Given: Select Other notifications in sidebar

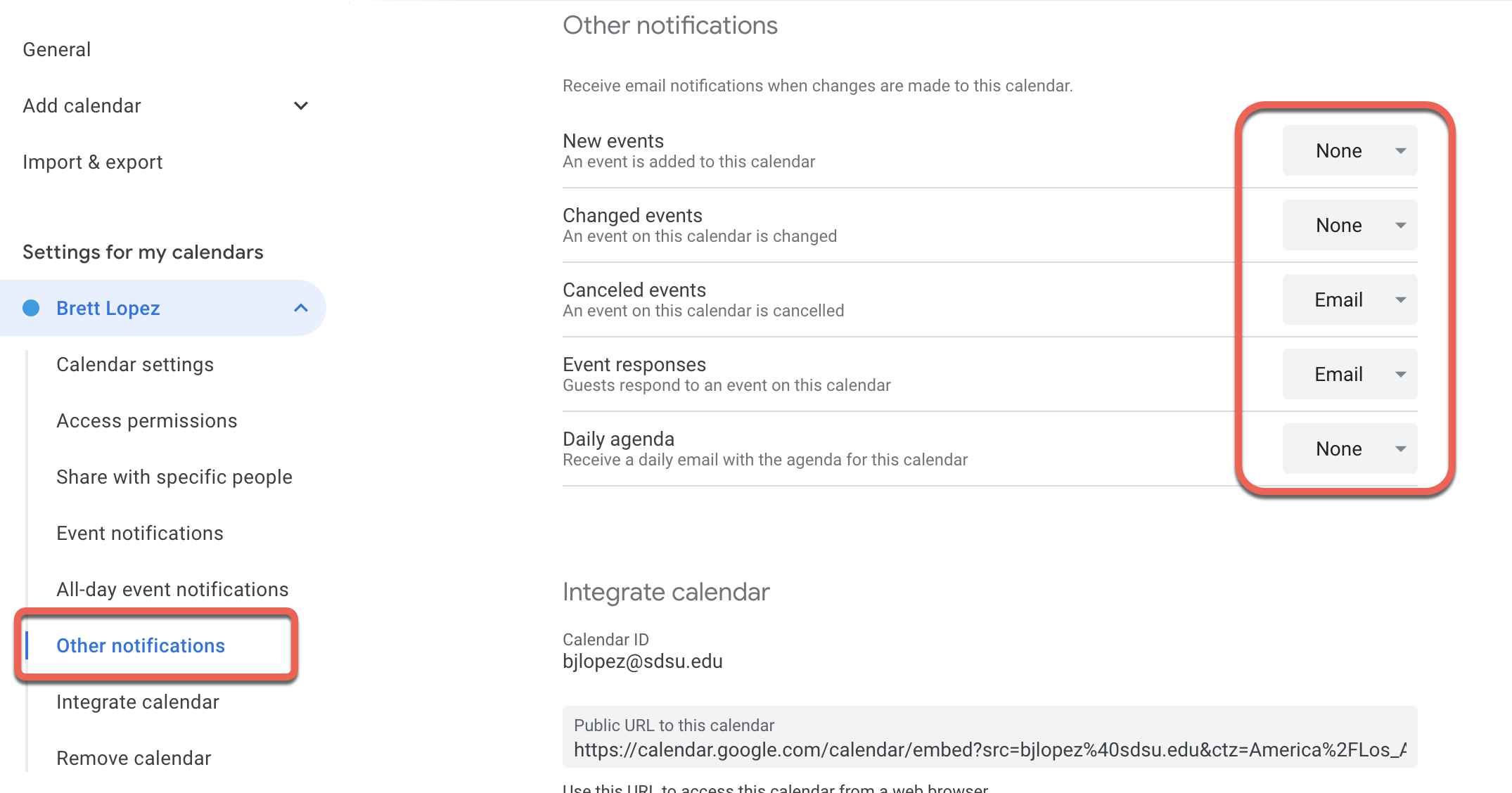Looking at the screenshot, I should [x=141, y=646].
